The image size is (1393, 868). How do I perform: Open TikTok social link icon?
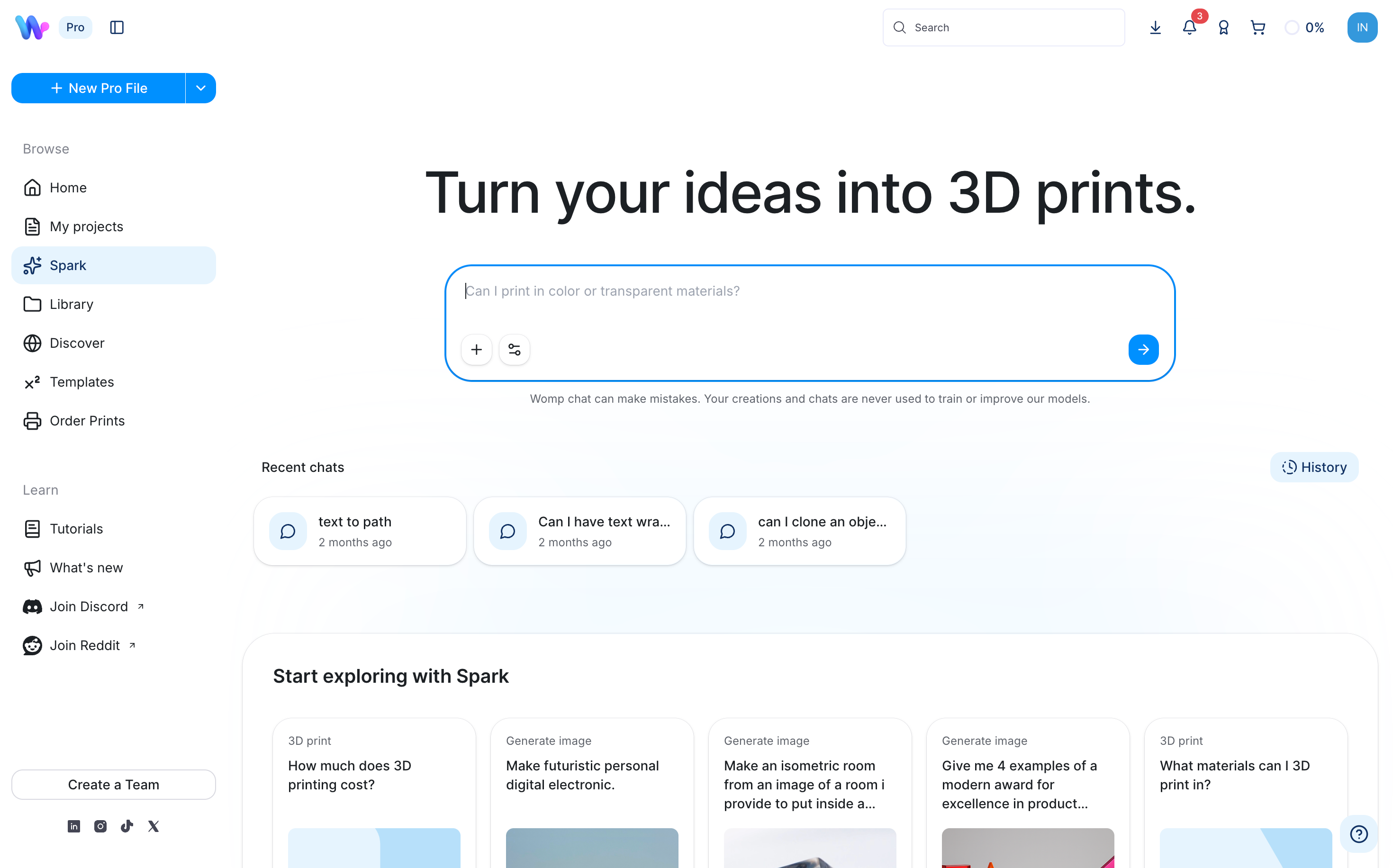point(127,826)
